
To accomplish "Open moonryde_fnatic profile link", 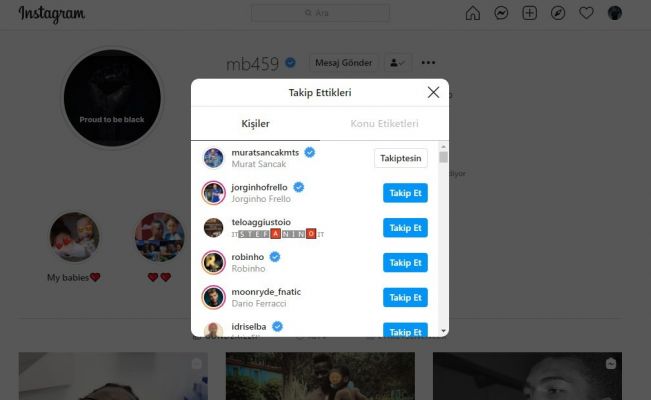I will (266, 292).
